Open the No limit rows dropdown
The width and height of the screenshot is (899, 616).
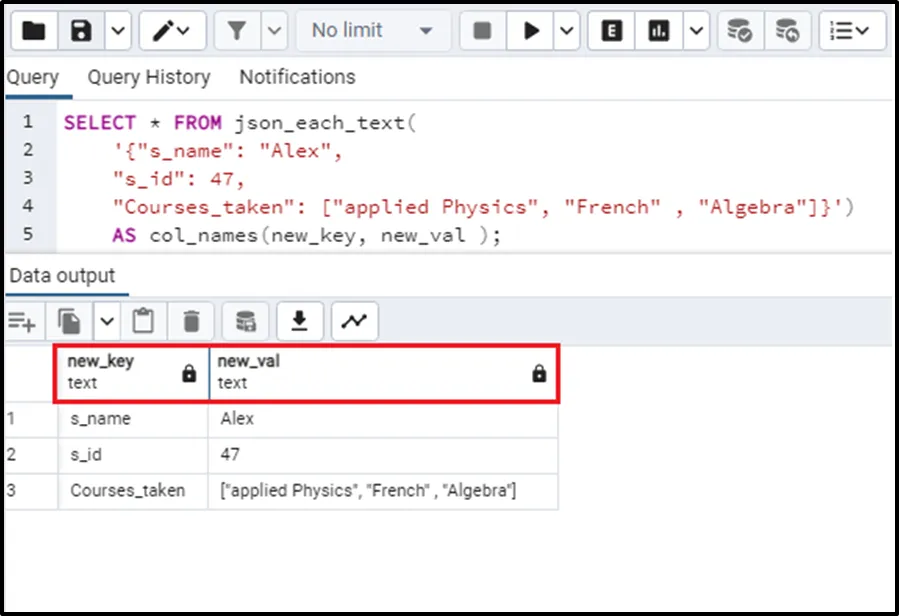click(372, 31)
